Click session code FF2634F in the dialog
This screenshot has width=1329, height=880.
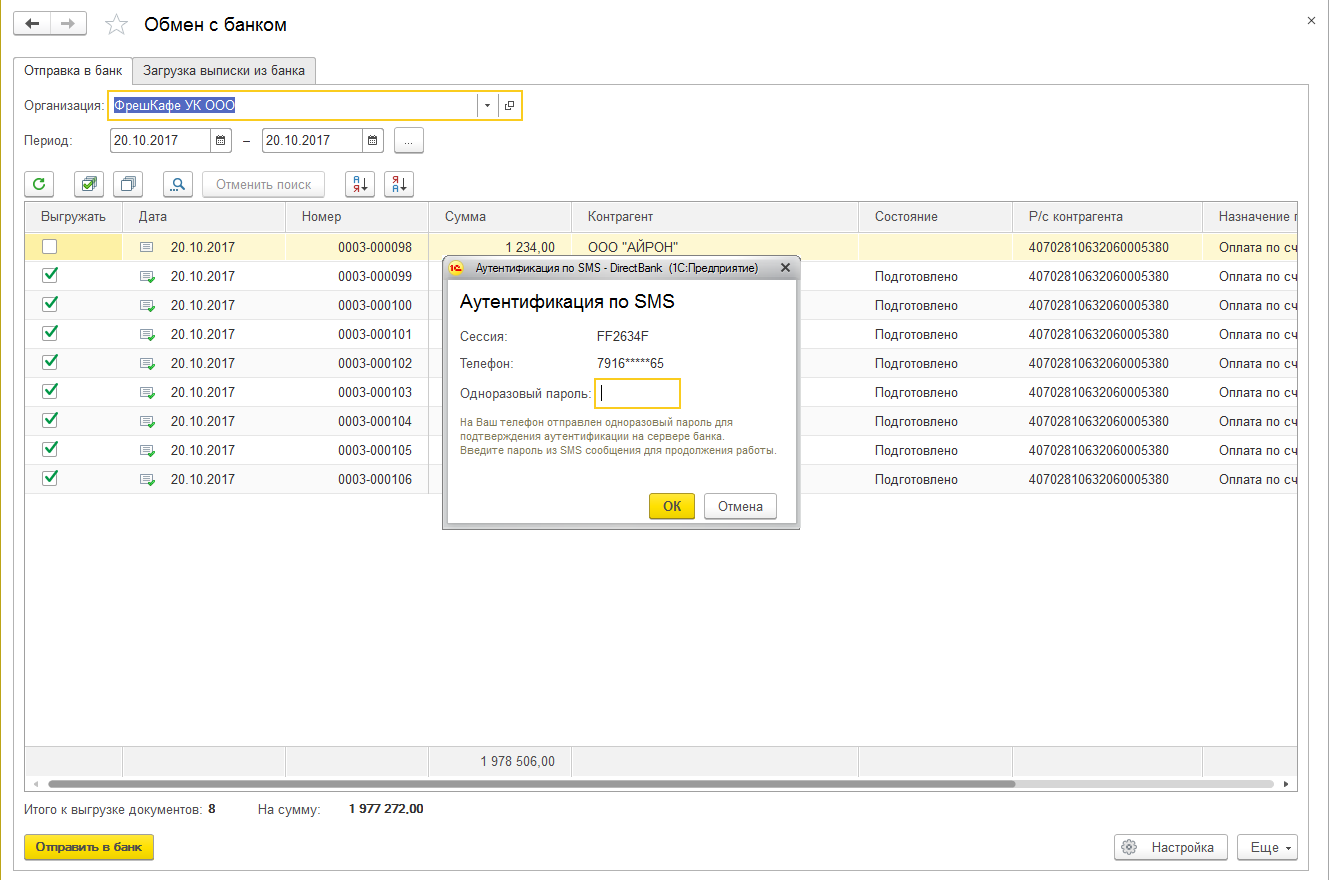(x=623, y=335)
